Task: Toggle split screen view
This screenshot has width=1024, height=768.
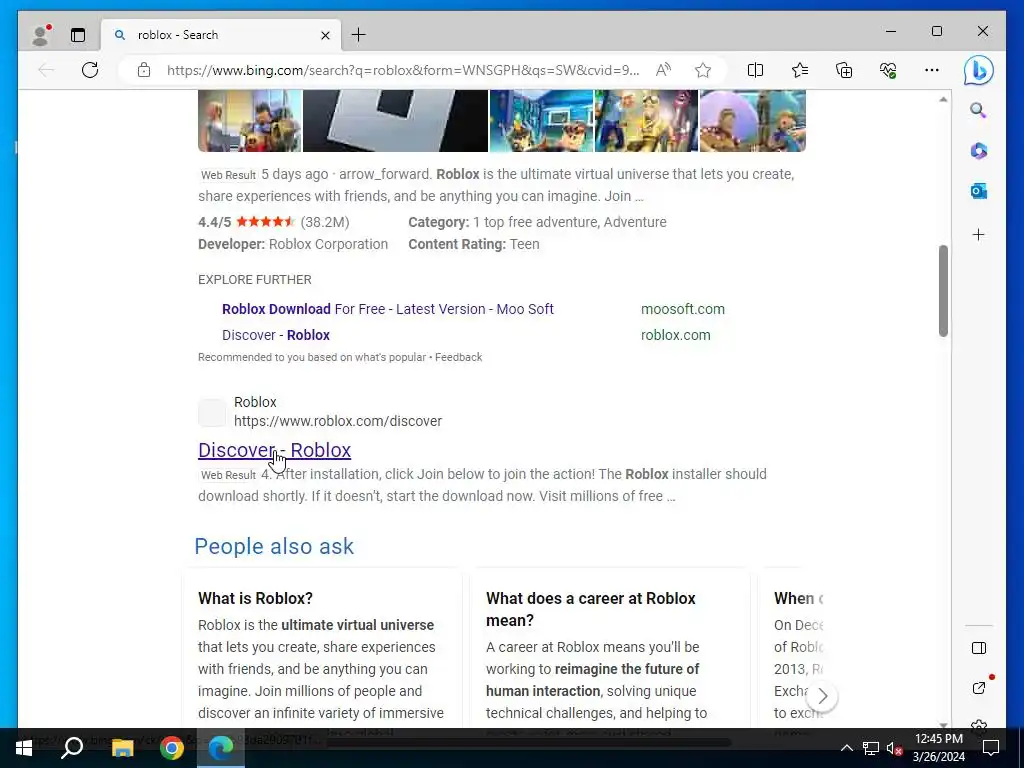Action: 755,70
